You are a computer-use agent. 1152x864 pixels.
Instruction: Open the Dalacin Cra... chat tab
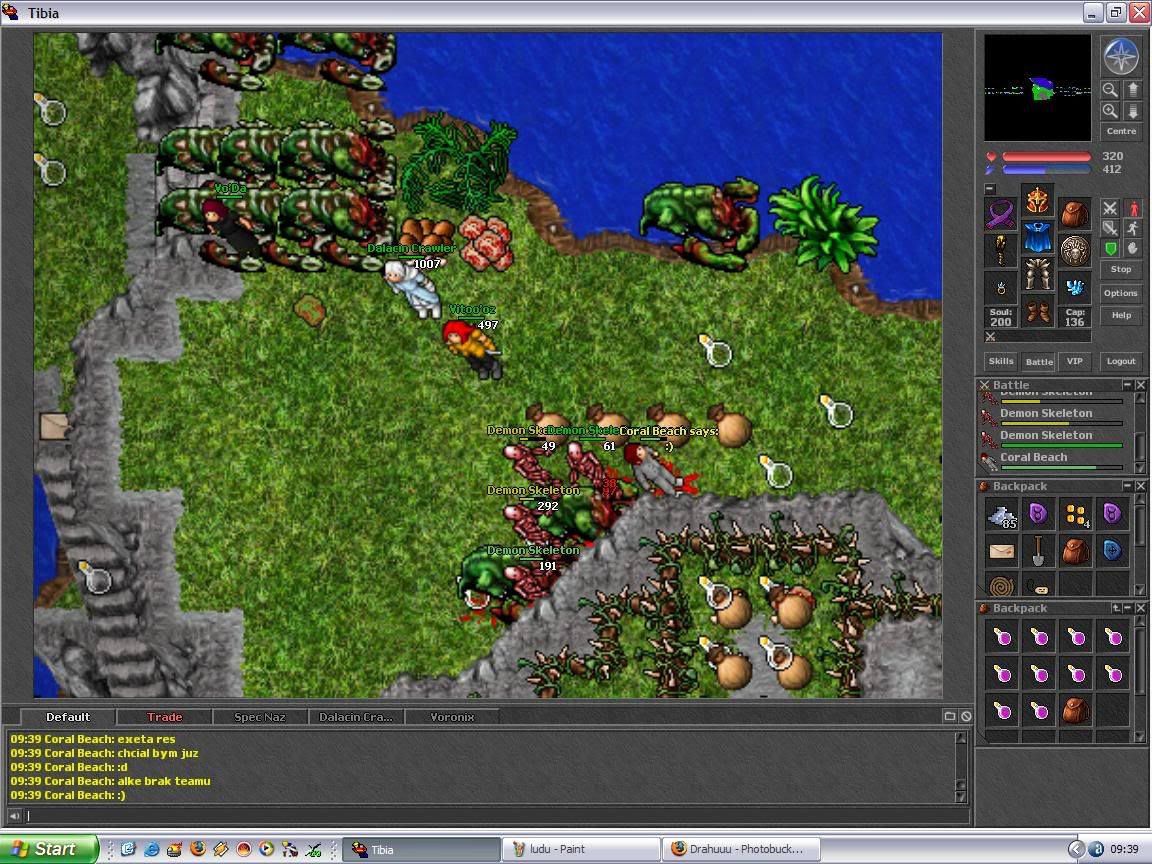pyautogui.click(x=356, y=716)
